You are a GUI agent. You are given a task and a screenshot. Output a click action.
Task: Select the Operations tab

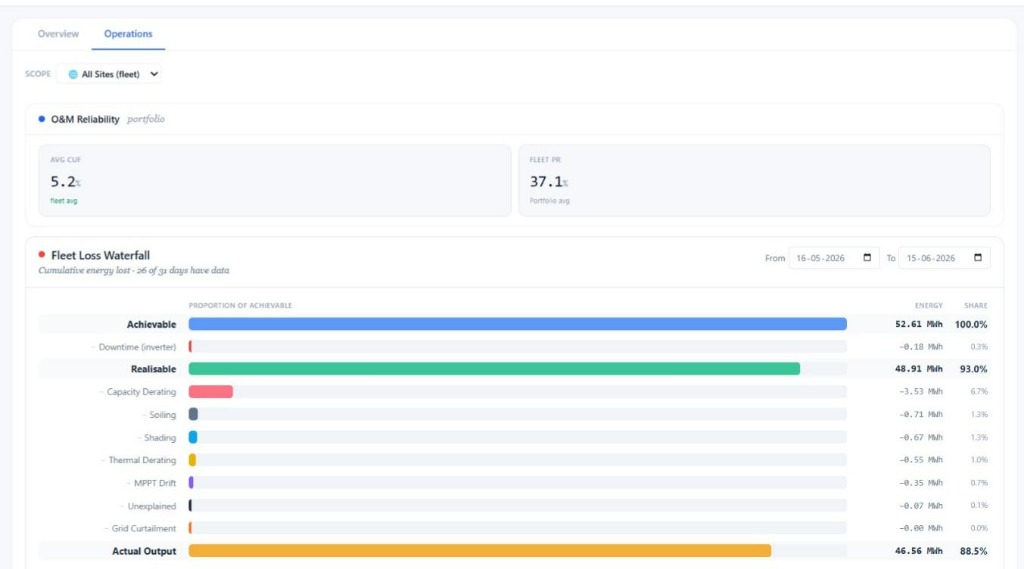coord(128,34)
